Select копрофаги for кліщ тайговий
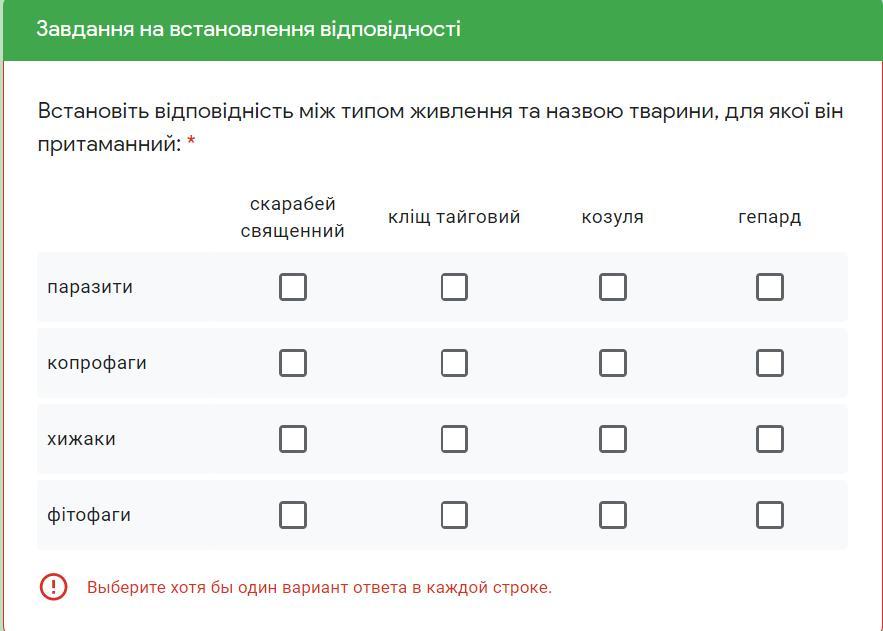The width and height of the screenshot is (883, 631). coord(454,363)
